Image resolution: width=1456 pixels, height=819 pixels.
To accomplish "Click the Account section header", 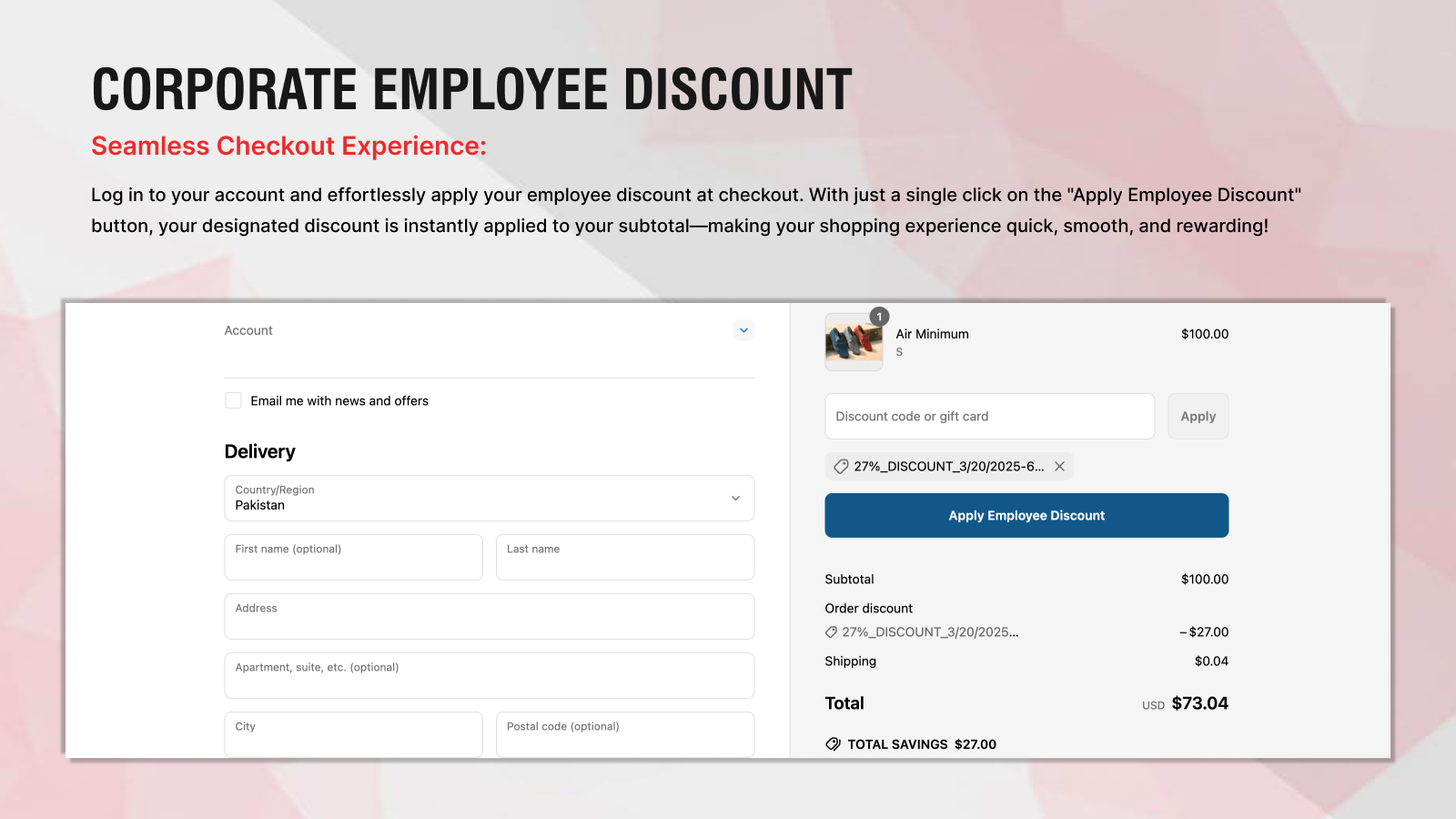I will [248, 330].
